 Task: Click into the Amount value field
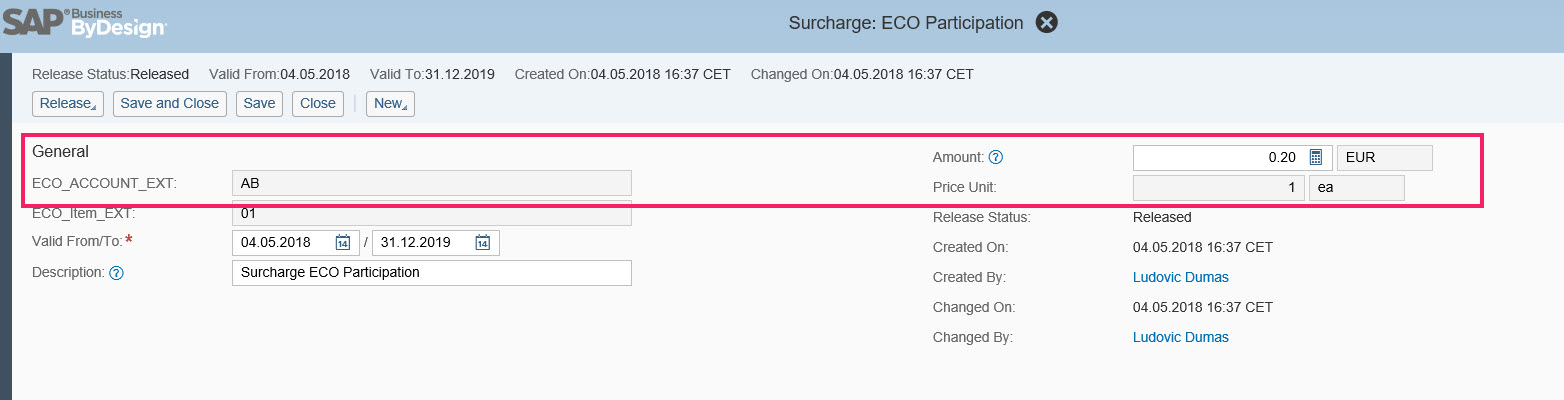pyautogui.click(x=1218, y=158)
